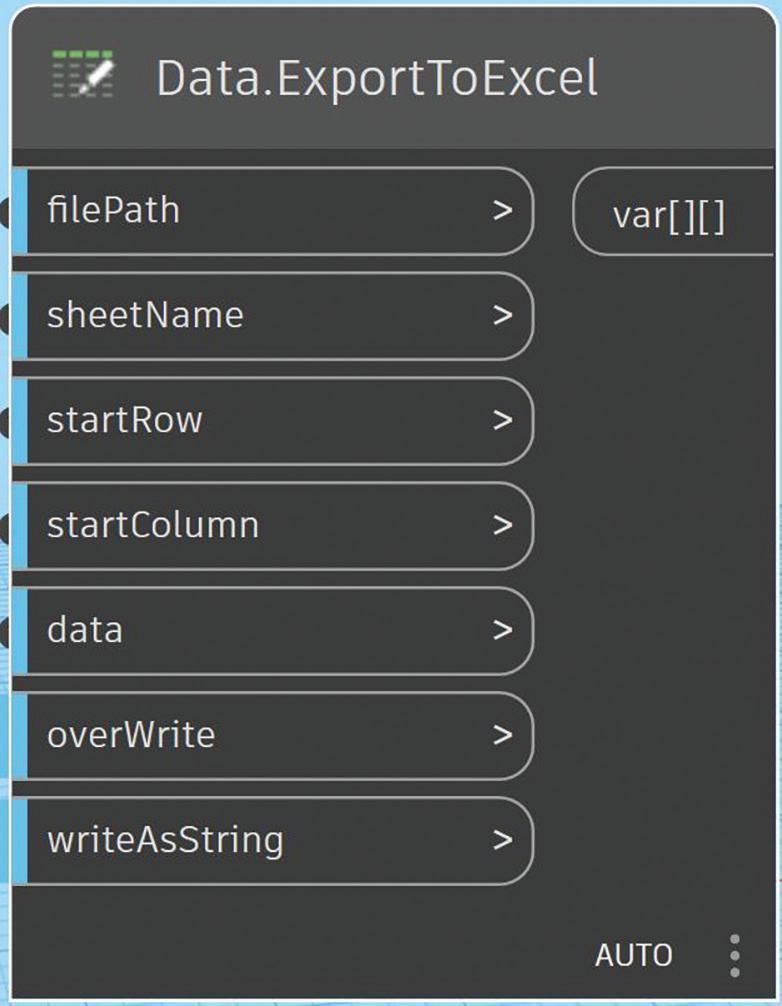Click the startRow port chevron
782x1006 pixels.
coord(503,420)
